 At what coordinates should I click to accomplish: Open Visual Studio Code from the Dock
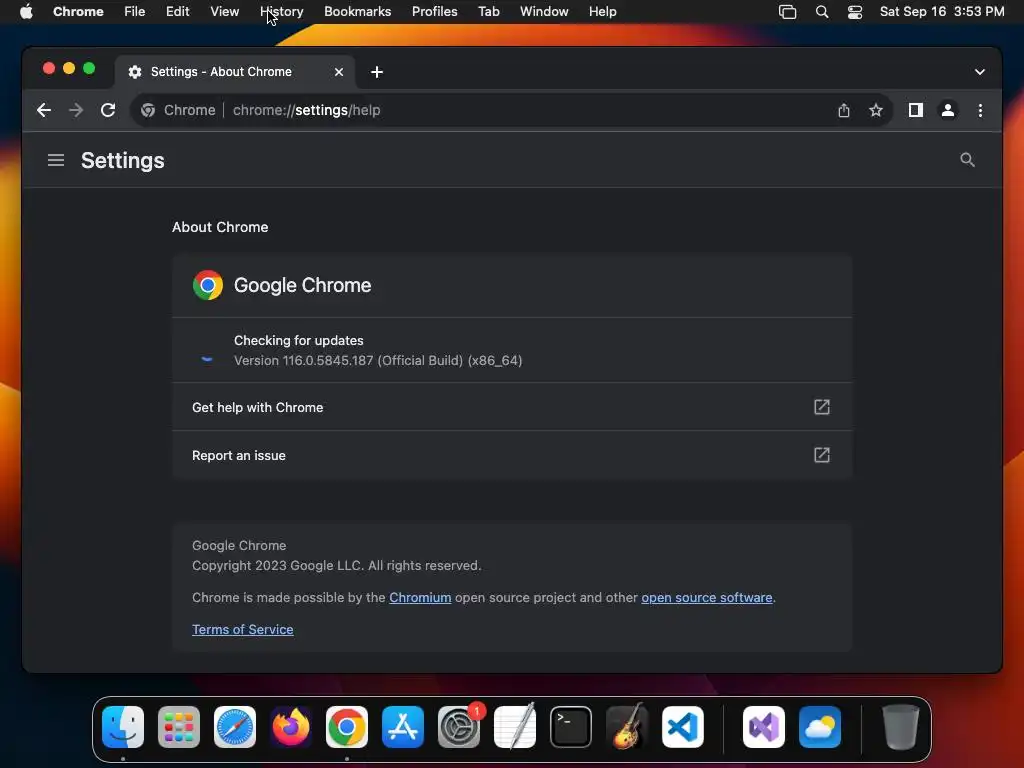click(x=682, y=727)
